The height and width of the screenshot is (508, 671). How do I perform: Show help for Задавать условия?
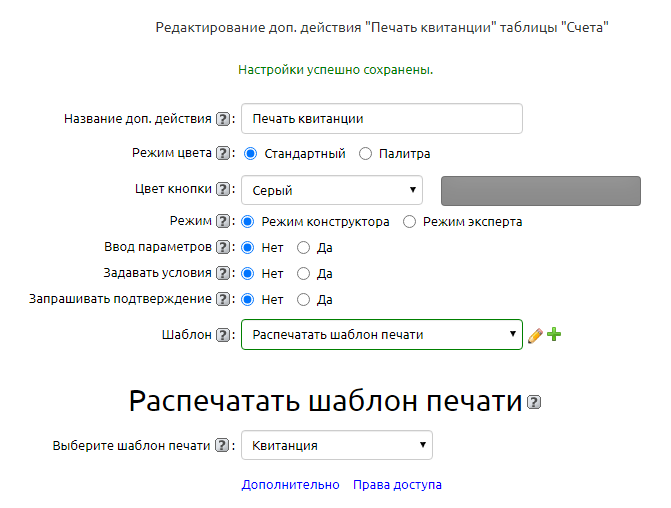(x=223, y=273)
